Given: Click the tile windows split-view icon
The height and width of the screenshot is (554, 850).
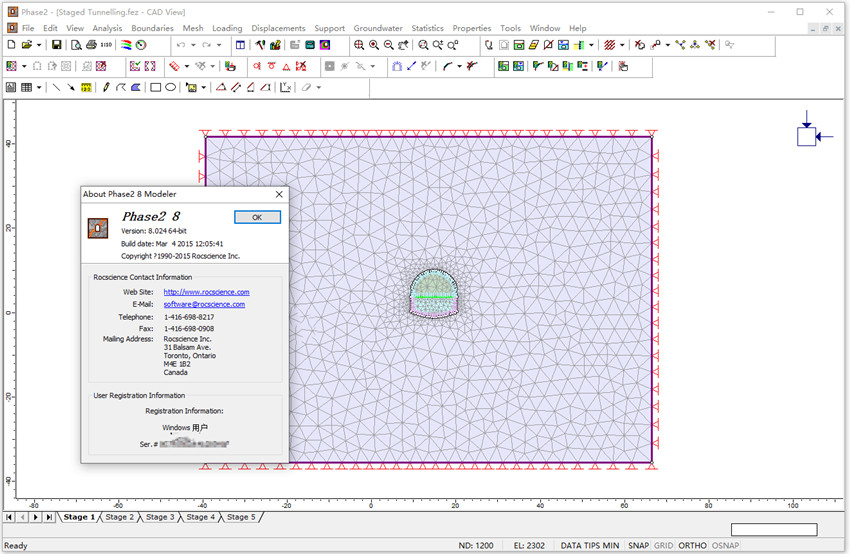Looking at the screenshot, I should [240, 45].
